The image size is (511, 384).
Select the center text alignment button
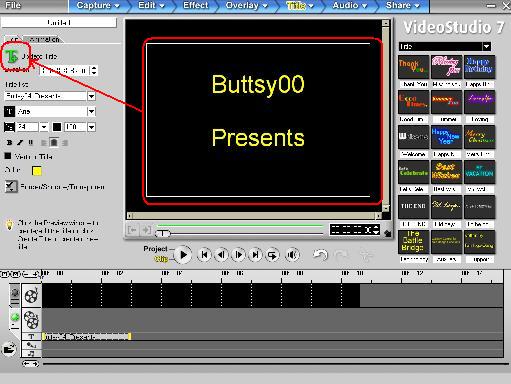(54, 143)
